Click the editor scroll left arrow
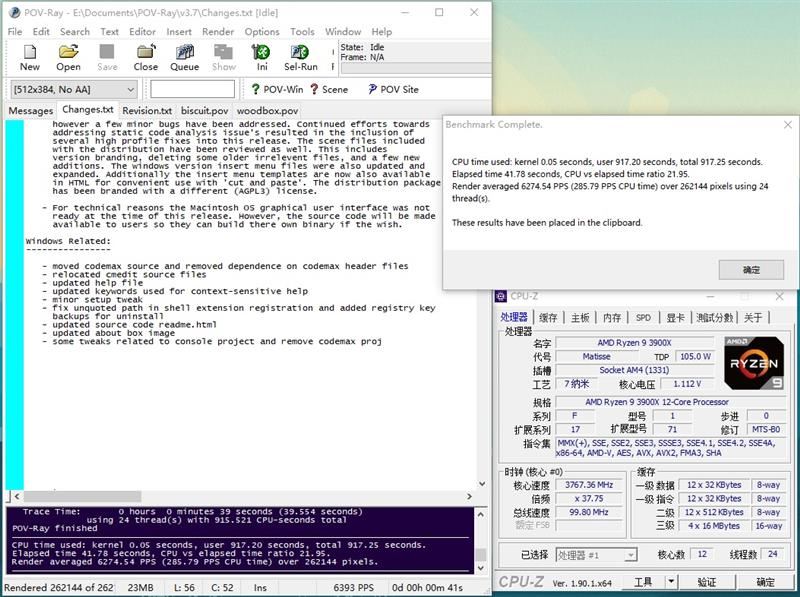Screen dimensions: 800x597 coord(17,496)
